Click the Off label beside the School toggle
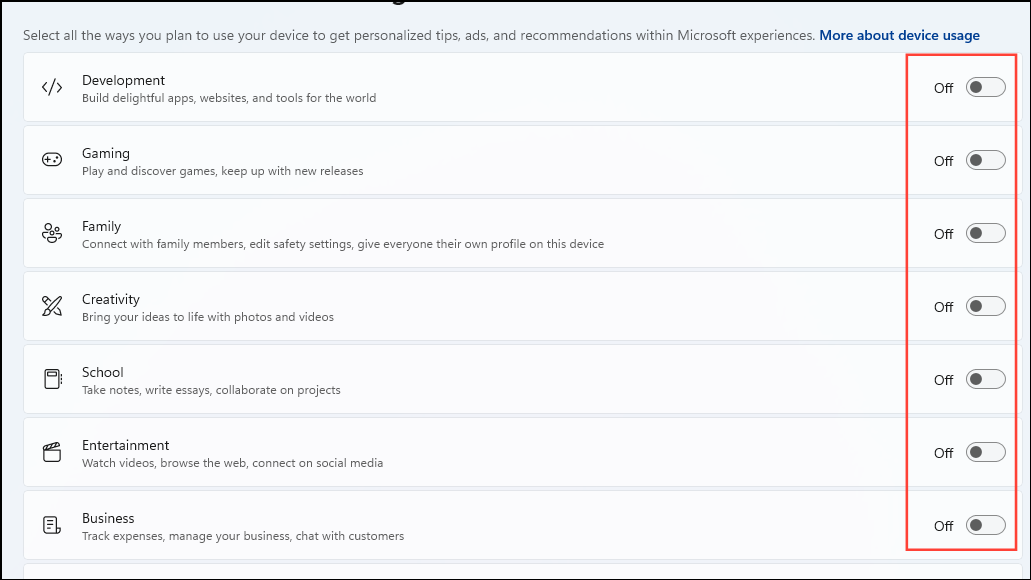This screenshot has width=1031, height=580. click(943, 380)
